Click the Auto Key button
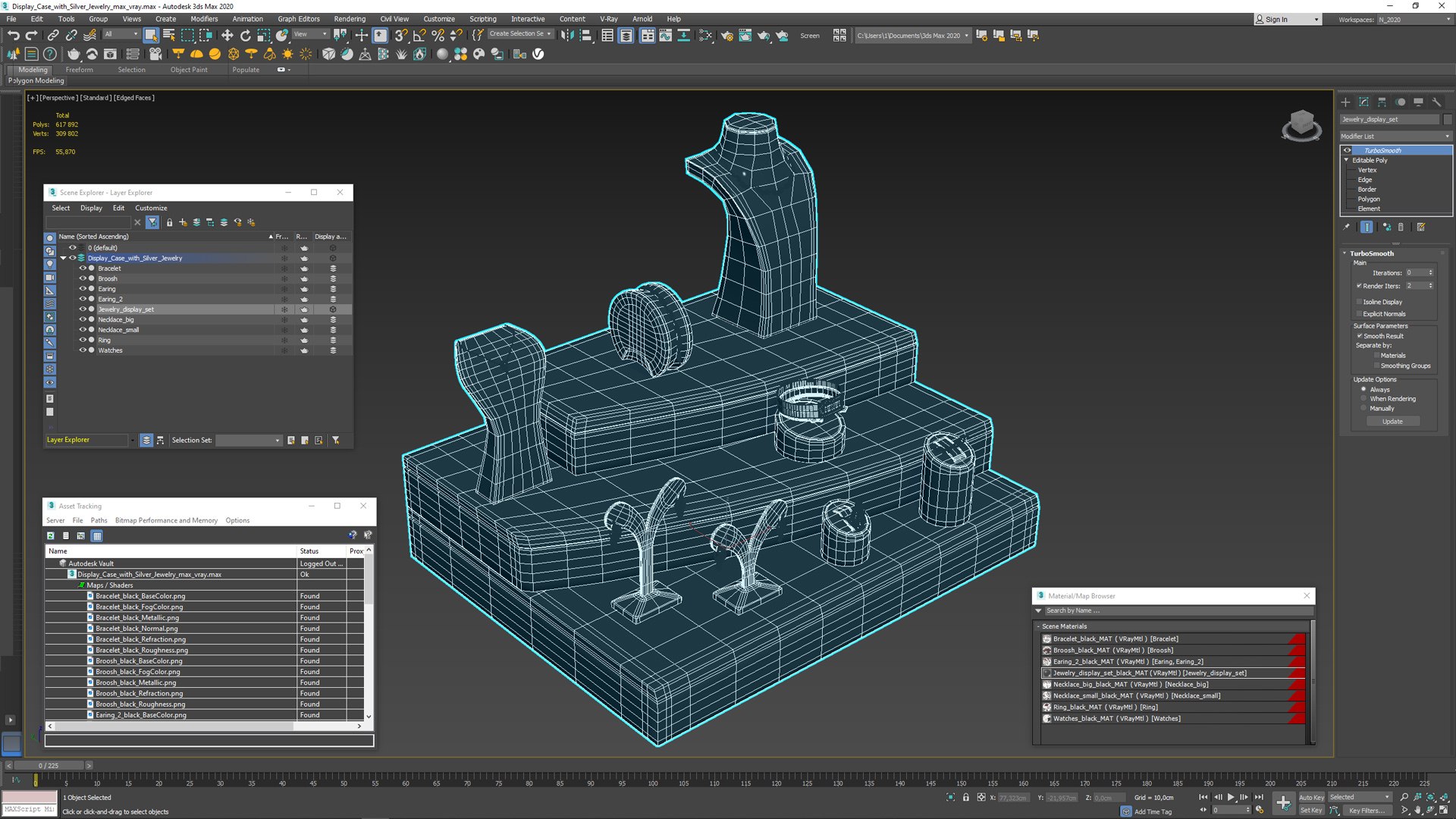The height and width of the screenshot is (819, 1456). 1311,797
